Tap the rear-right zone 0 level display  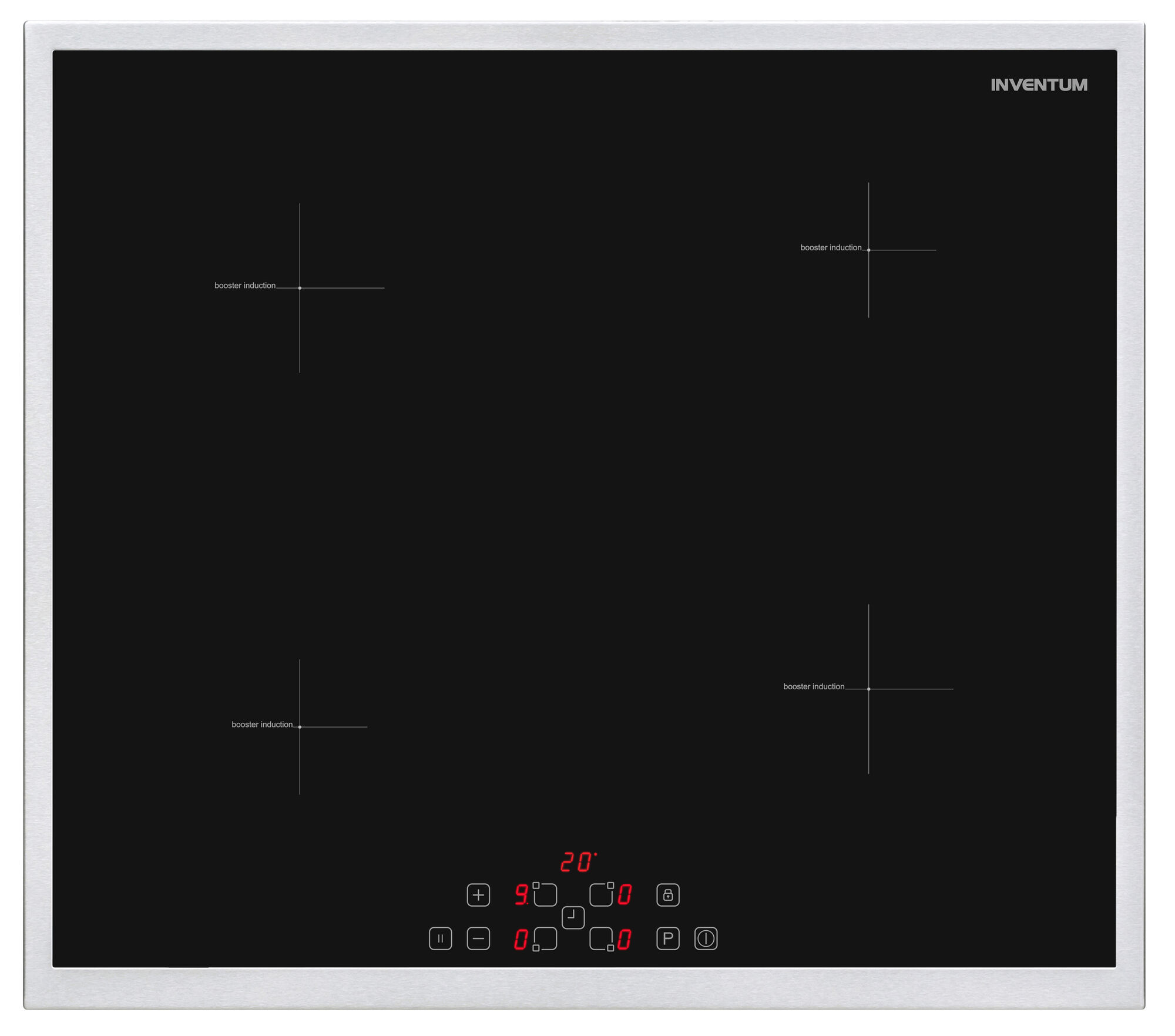(625, 894)
